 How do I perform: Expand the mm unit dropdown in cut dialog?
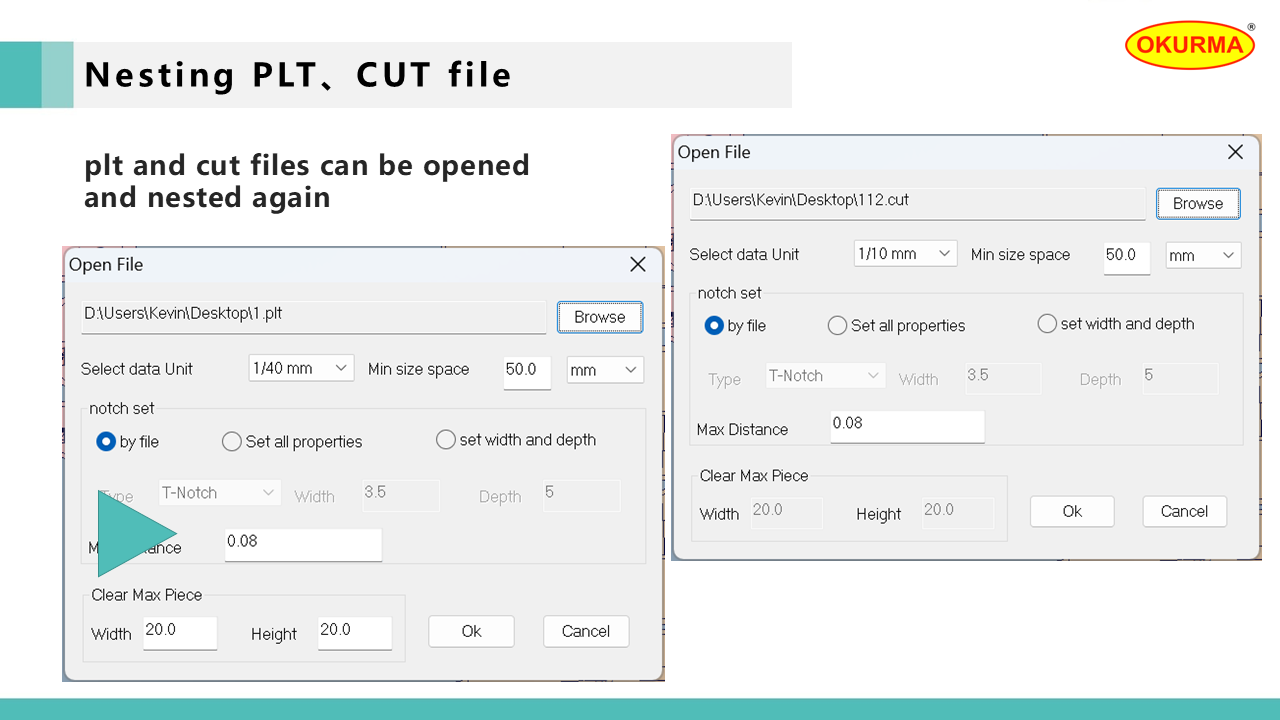[x=1203, y=256]
